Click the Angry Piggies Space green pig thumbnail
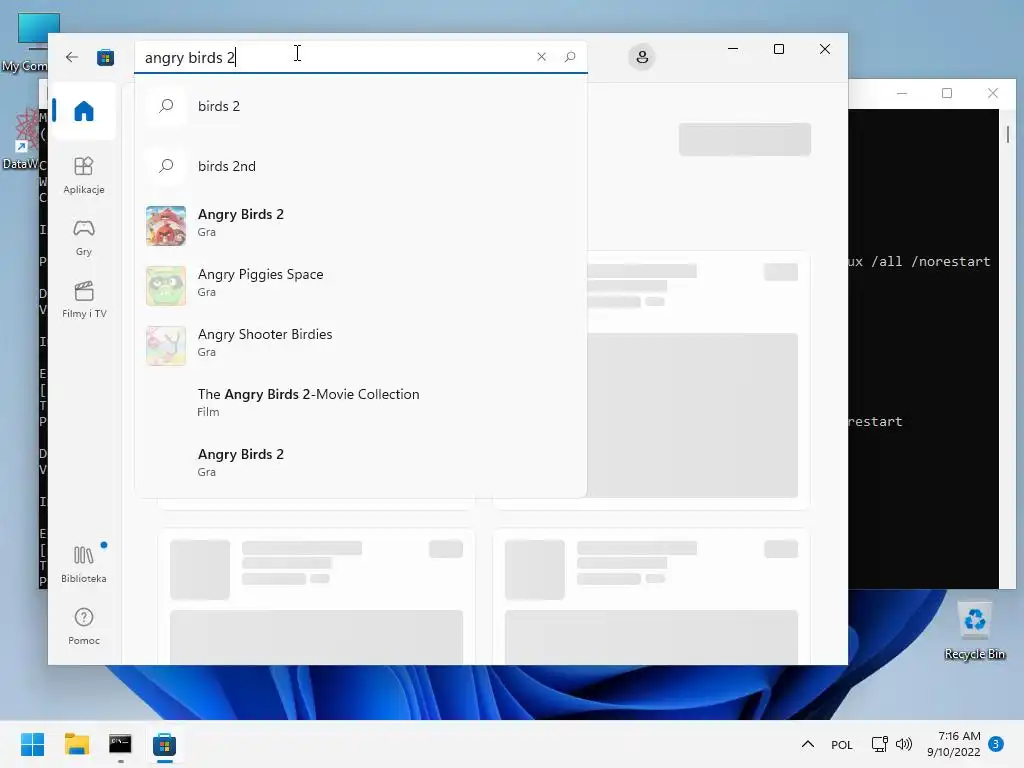 (166, 286)
